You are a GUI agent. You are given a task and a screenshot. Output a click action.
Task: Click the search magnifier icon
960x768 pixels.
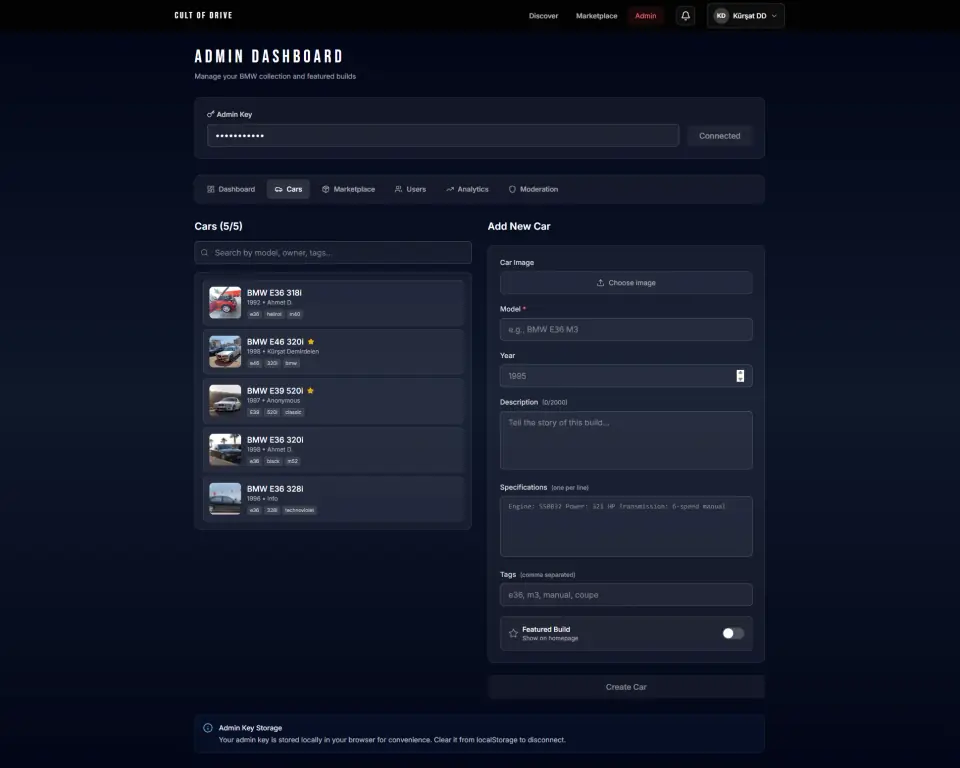(x=204, y=252)
